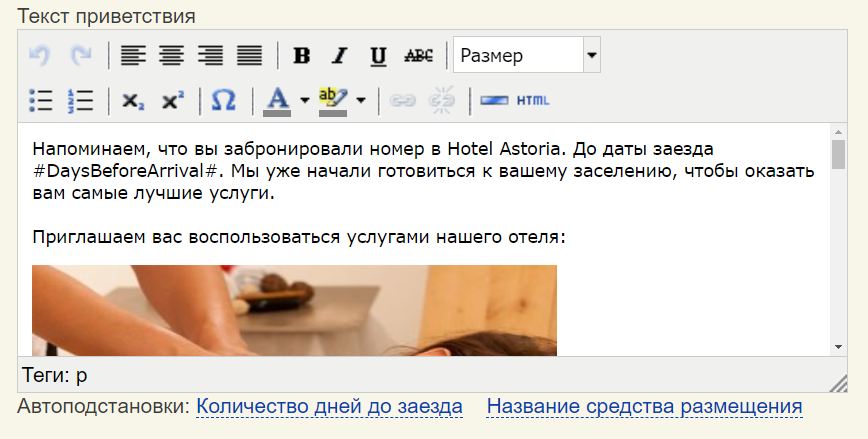This screenshot has height=439, width=868.
Task: Click the editor scroll up arrow
Action: point(838,132)
